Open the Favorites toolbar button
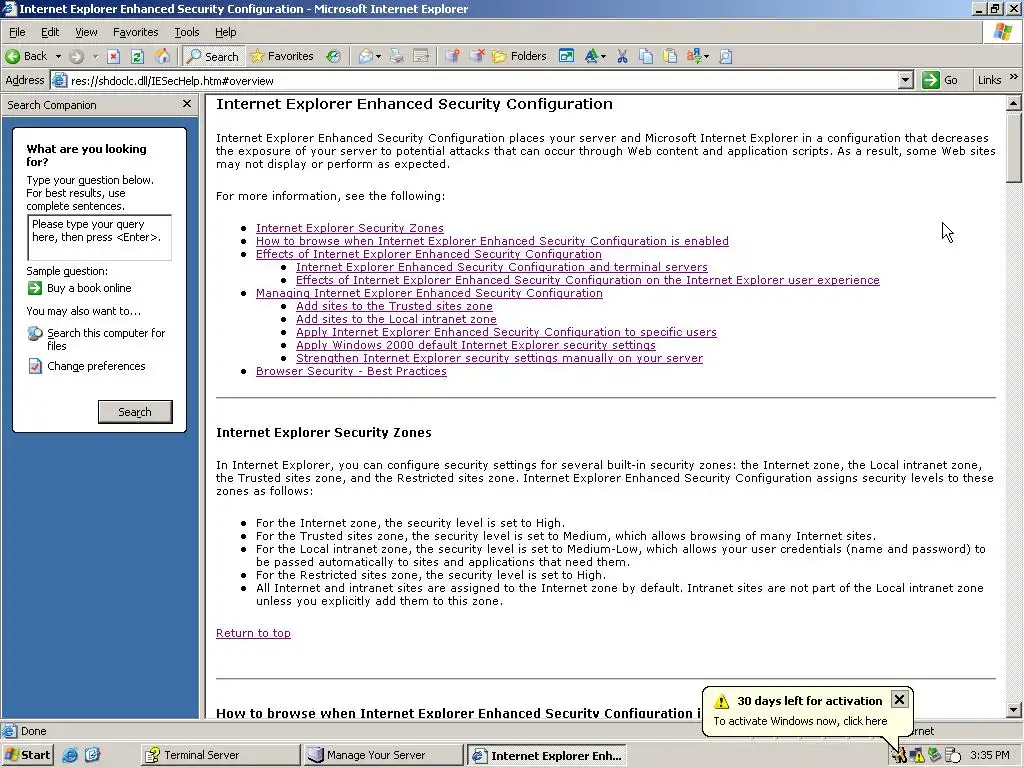The width and height of the screenshot is (1024, 768). (282, 56)
